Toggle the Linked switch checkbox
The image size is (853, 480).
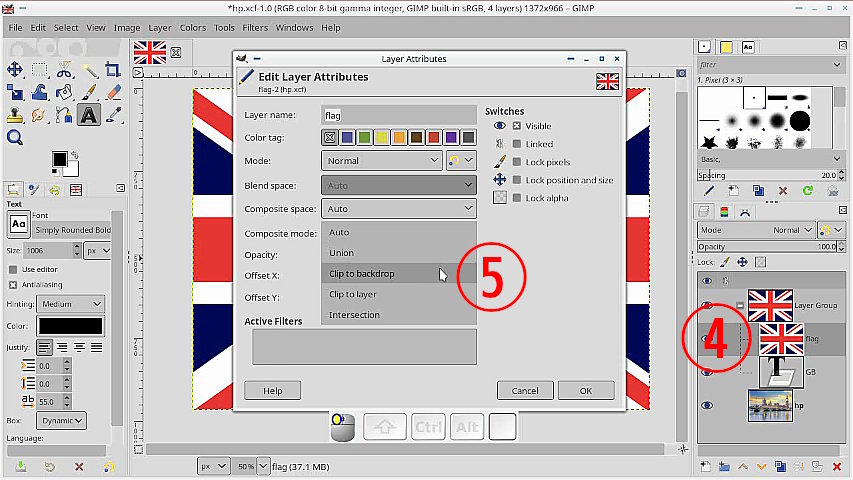coord(517,144)
